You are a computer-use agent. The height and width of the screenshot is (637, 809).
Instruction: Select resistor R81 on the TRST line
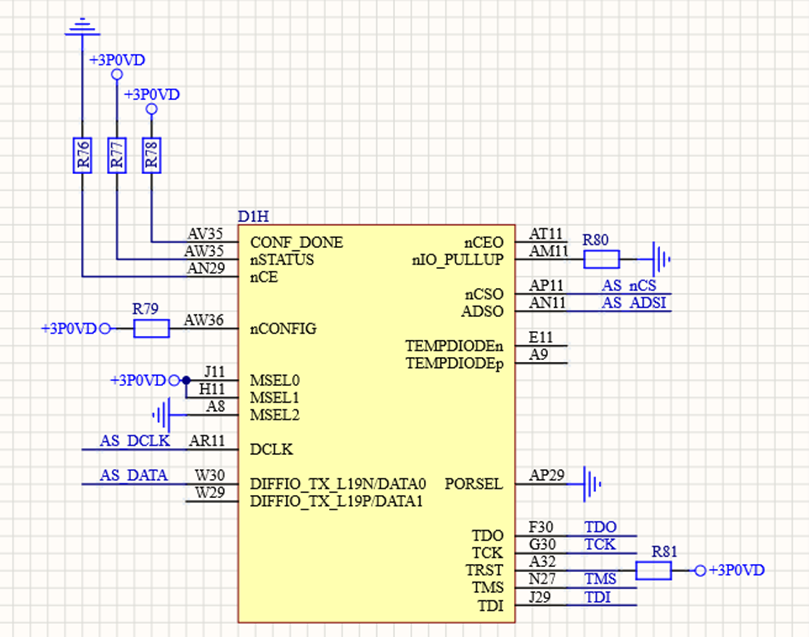(x=654, y=570)
